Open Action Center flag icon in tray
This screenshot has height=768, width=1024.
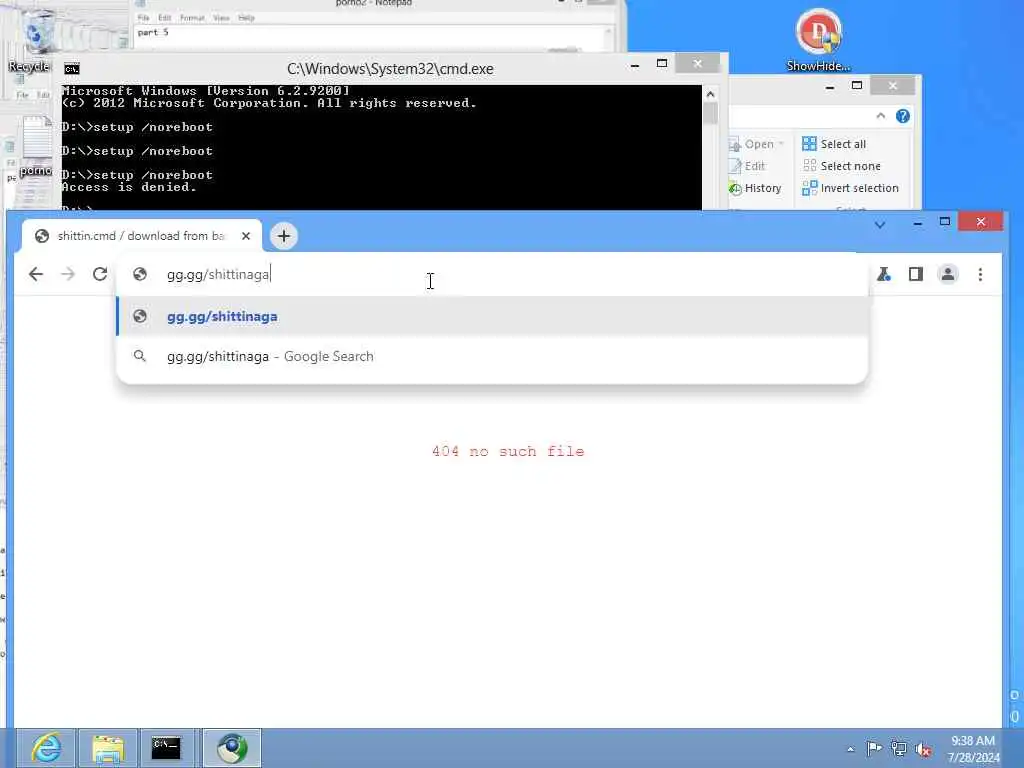tap(874, 748)
